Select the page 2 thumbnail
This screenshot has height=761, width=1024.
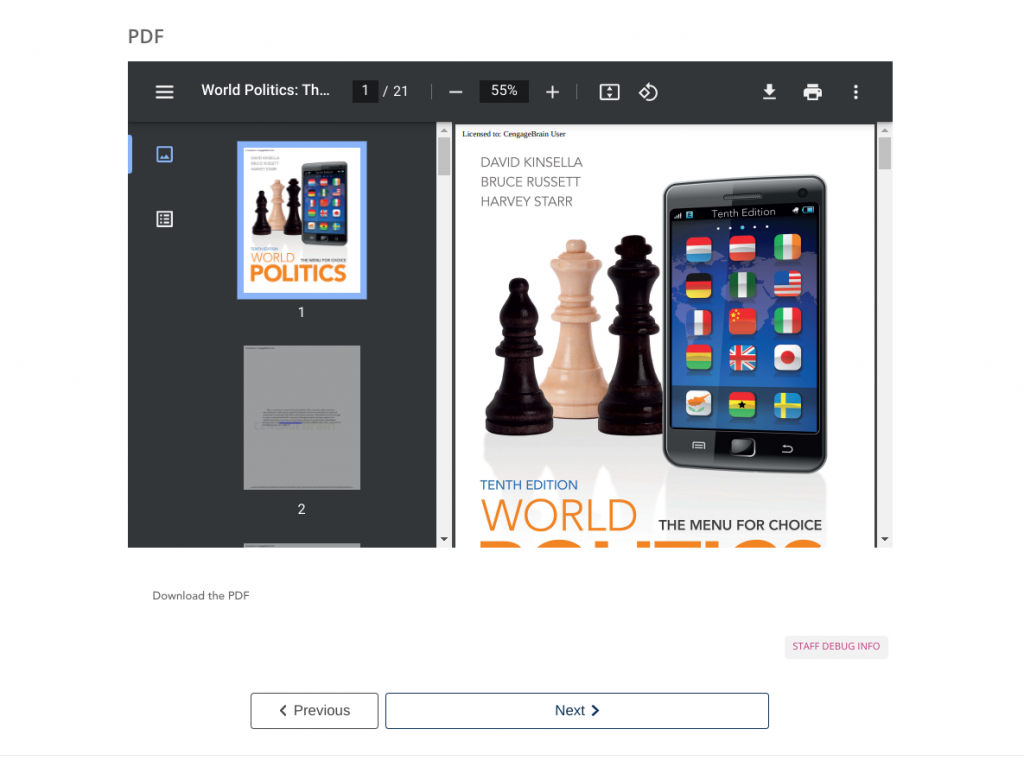302,417
